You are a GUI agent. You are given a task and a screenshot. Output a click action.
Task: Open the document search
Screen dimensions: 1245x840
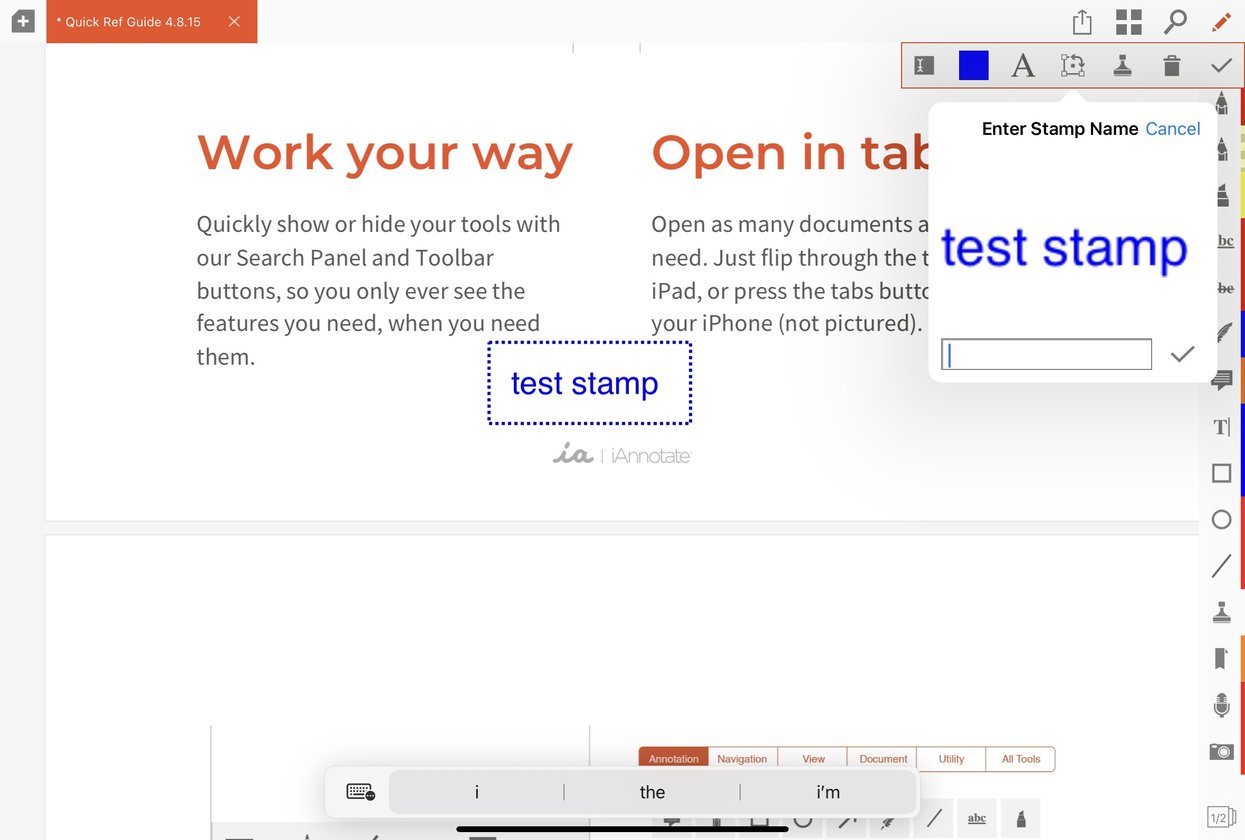[1175, 20]
